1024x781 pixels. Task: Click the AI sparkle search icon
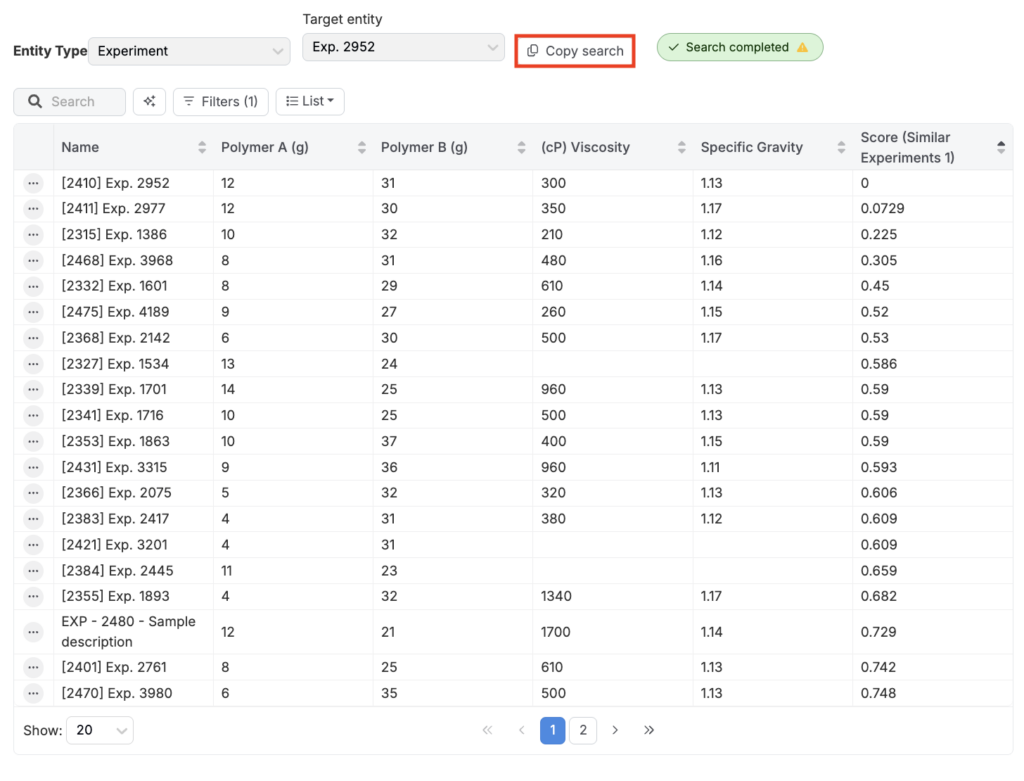pos(149,101)
